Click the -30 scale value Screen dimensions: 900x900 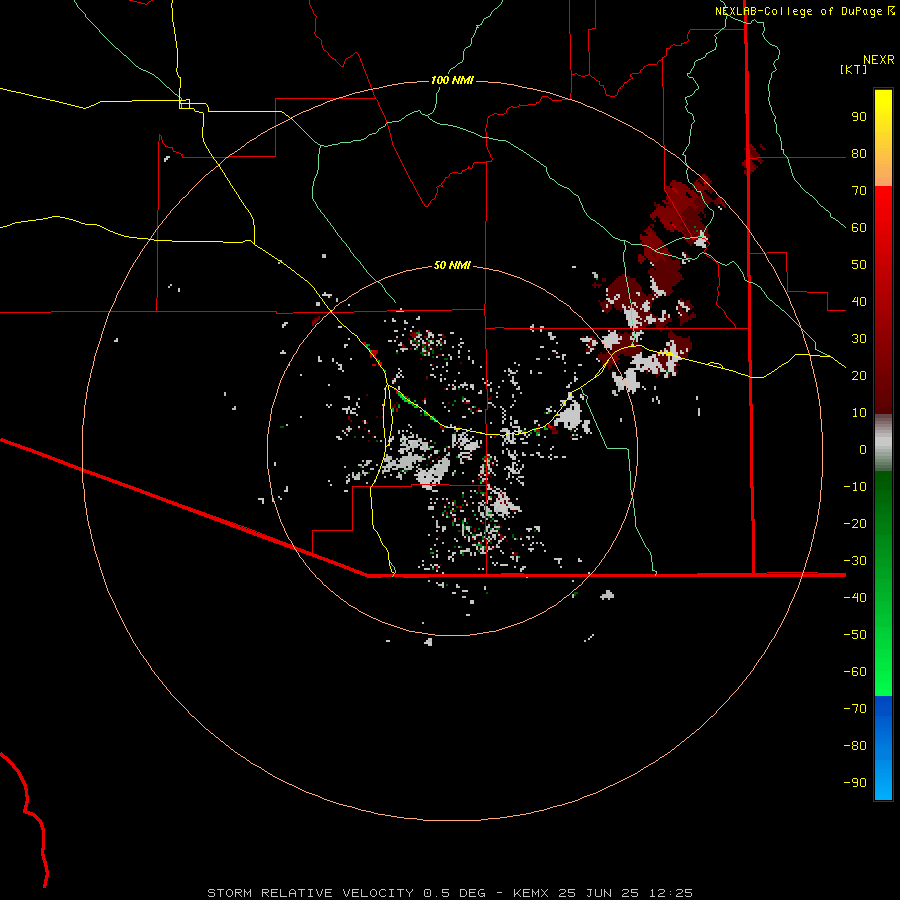(855, 561)
